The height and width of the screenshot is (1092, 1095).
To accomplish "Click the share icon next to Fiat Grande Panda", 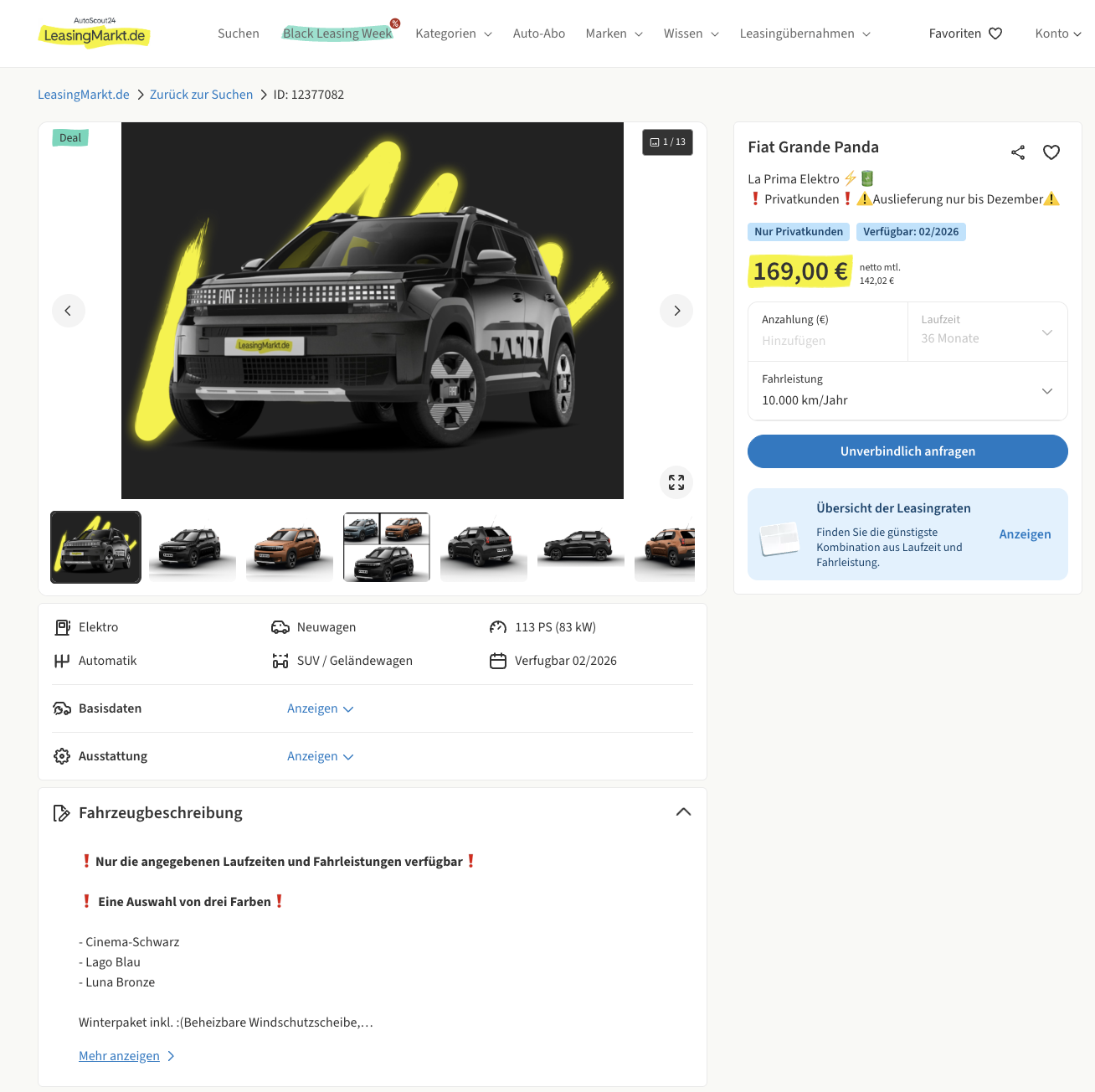I will (1018, 152).
